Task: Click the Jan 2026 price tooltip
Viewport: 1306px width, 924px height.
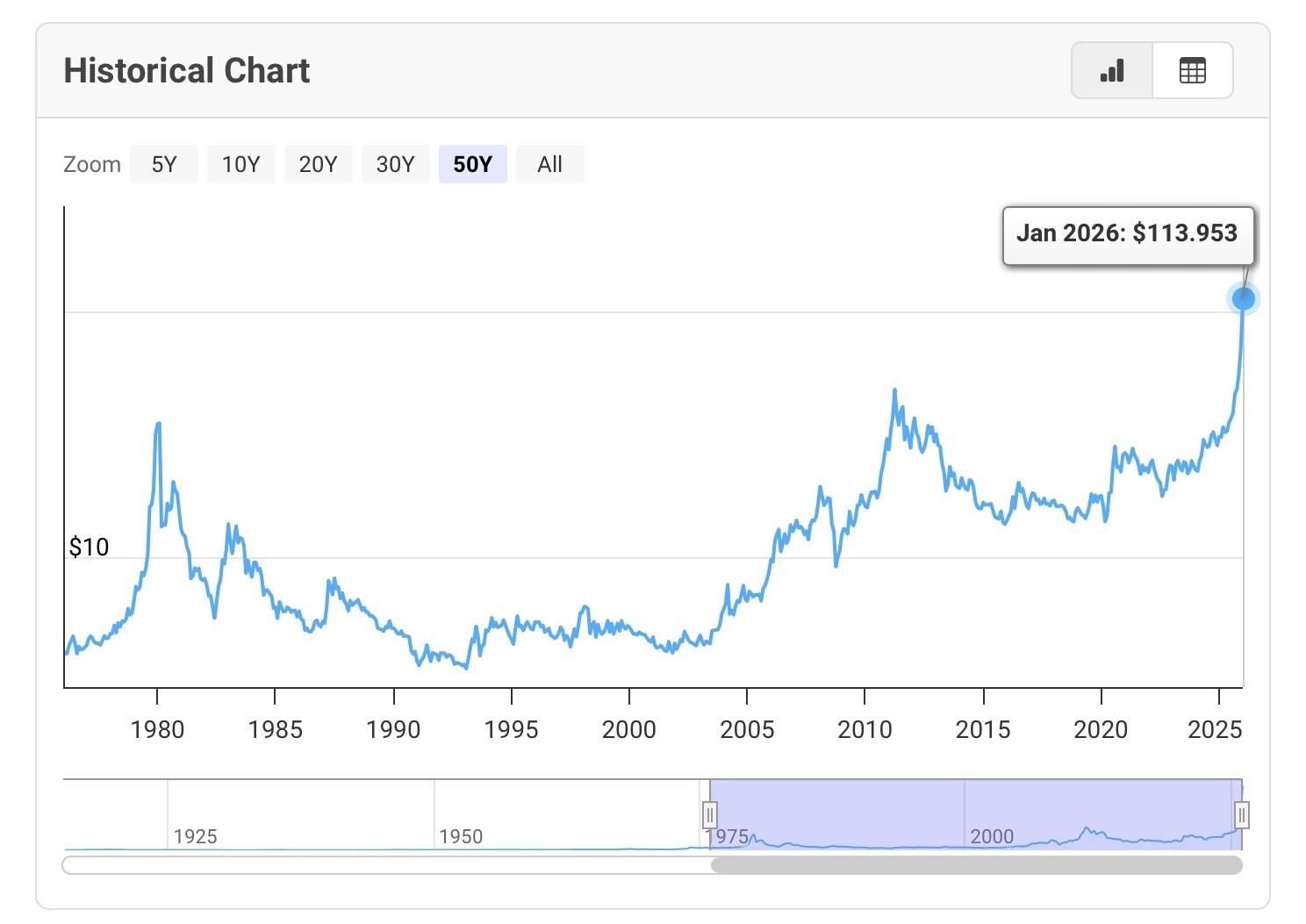Action: click(1128, 233)
